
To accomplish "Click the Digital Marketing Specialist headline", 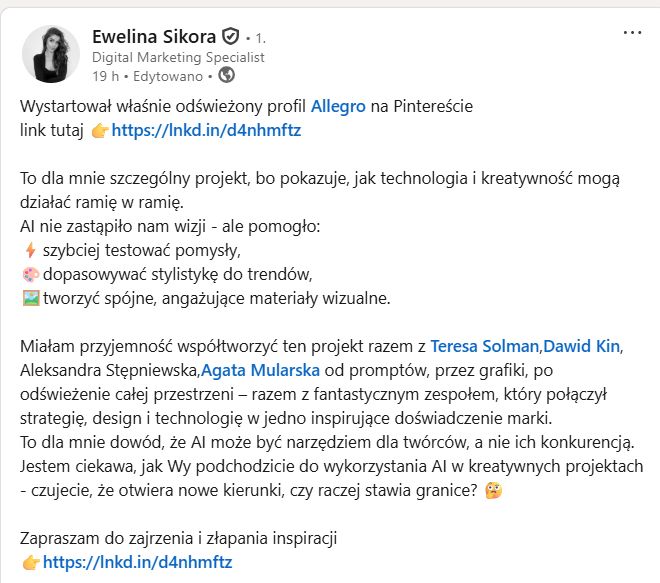I will pyautogui.click(x=178, y=58).
